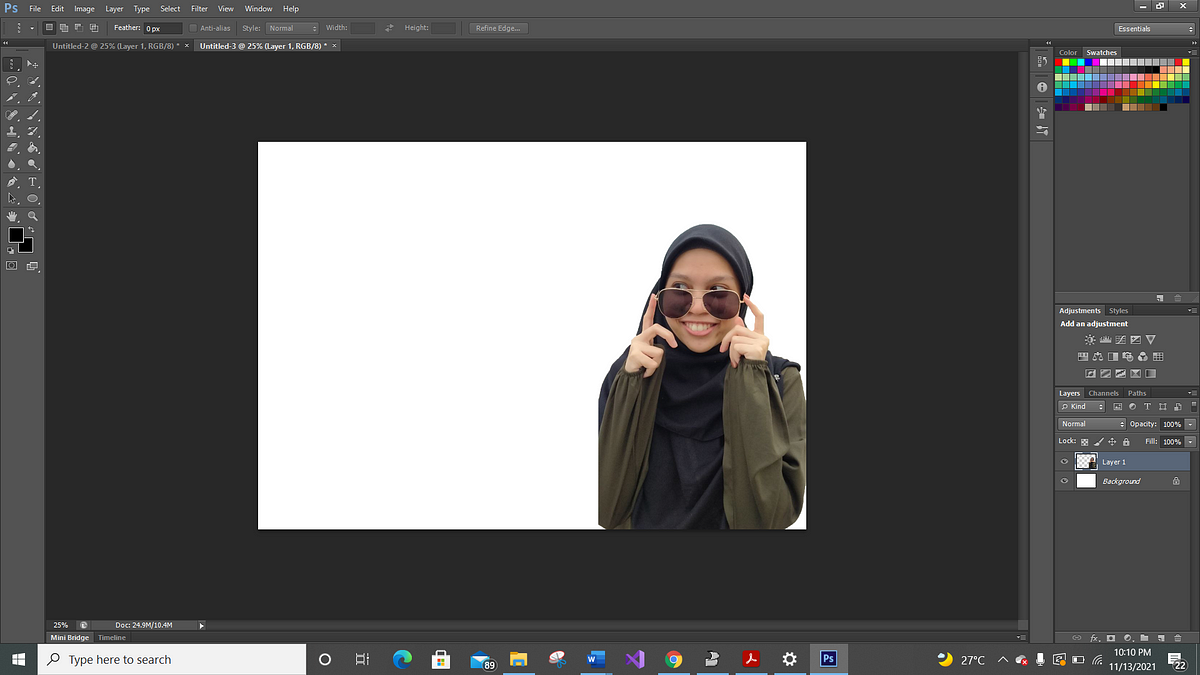Select the Zoom tool in toolbox
Screen dimensions: 1200x675
pyautogui.click(x=33, y=216)
